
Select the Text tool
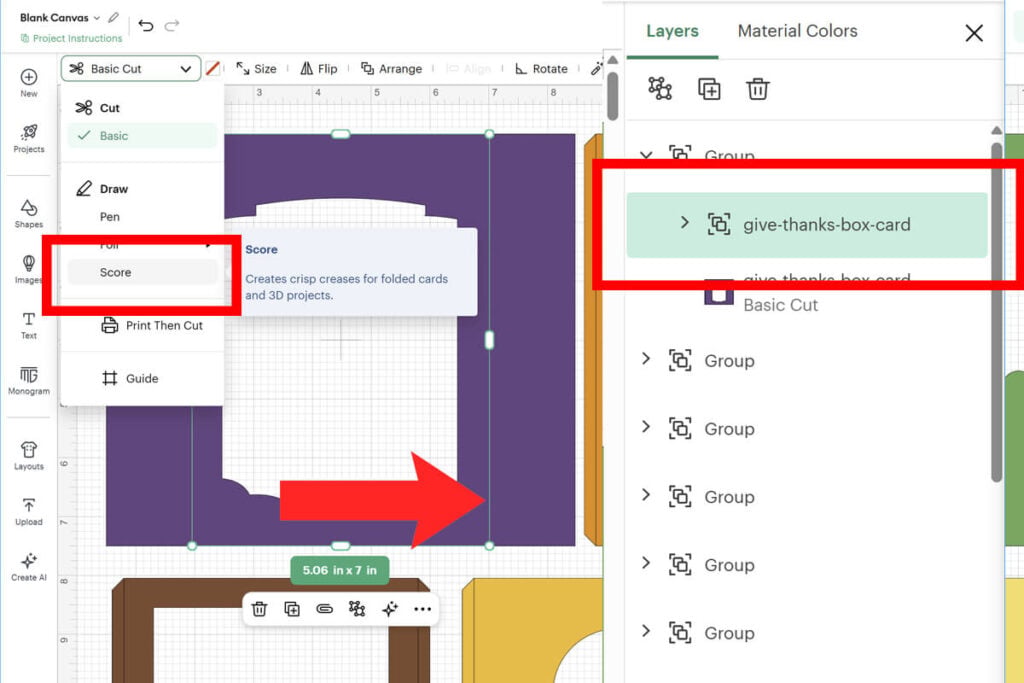(x=29, y=325)
